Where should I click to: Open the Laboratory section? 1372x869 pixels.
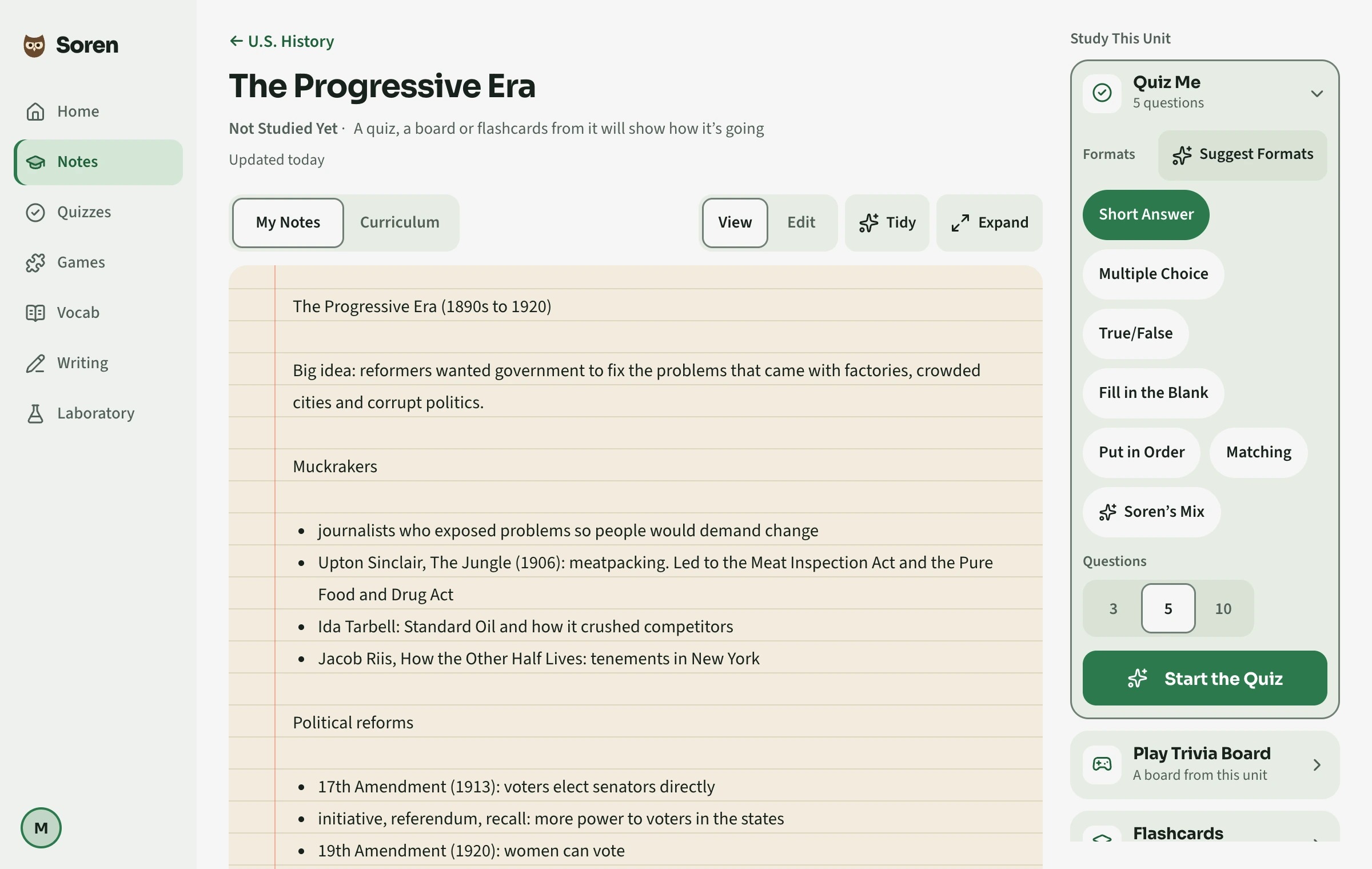click(x=98, y=413)
